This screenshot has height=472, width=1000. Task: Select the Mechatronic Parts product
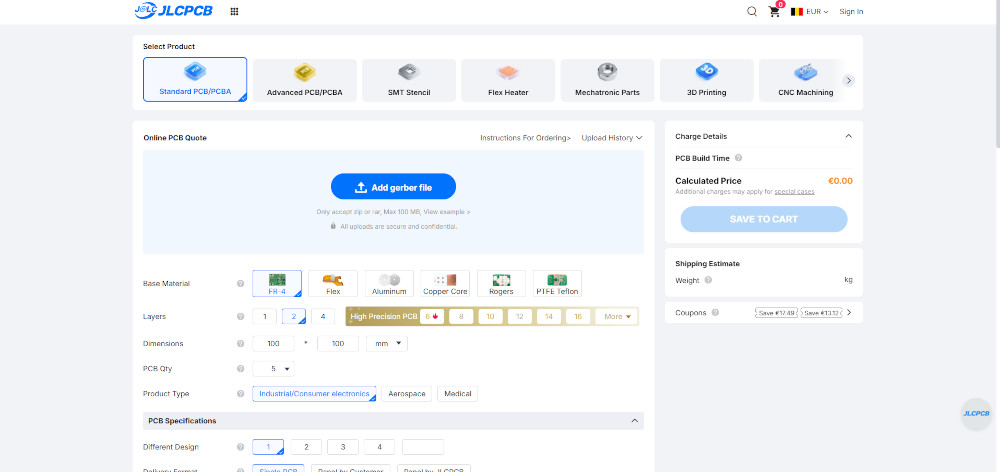[x=607, y=80]
